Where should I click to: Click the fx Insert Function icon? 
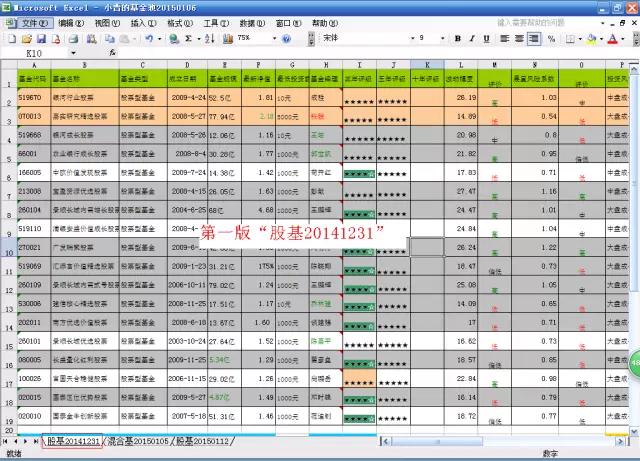click(113, 53)
